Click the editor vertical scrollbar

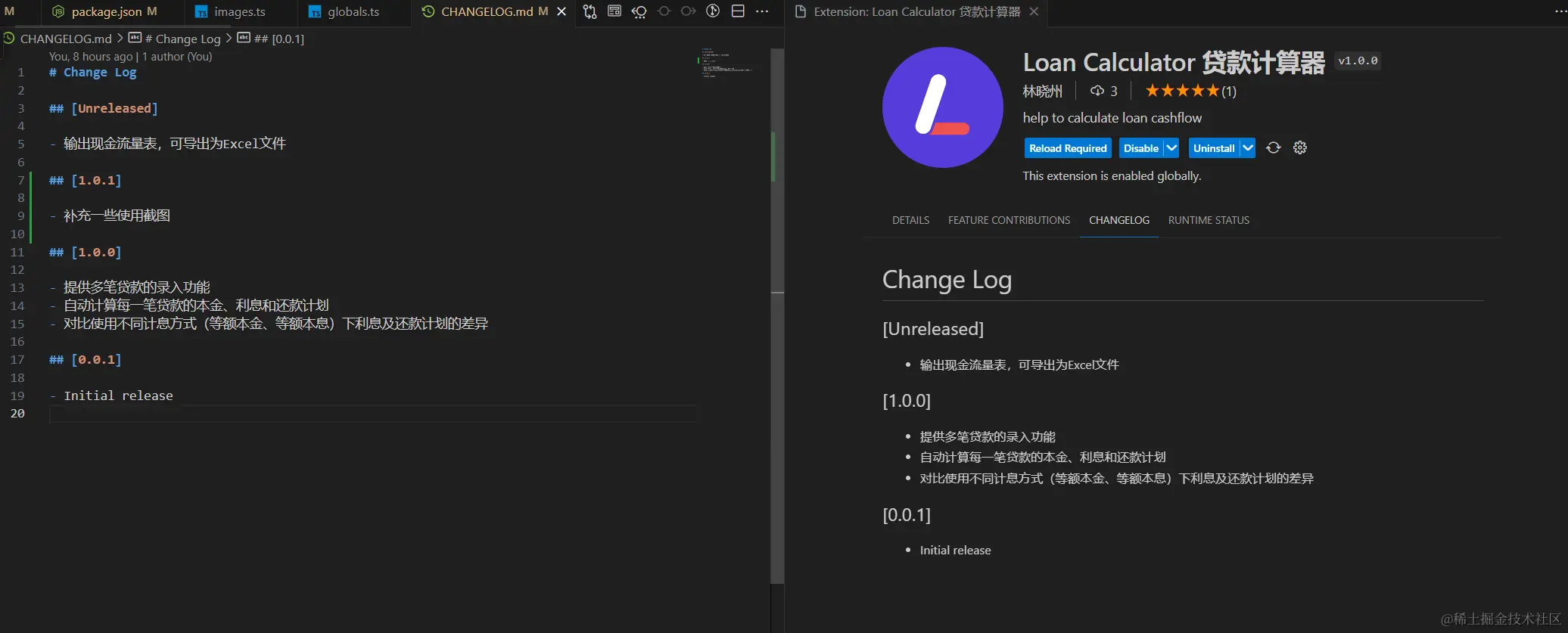[x=777, y=316]
